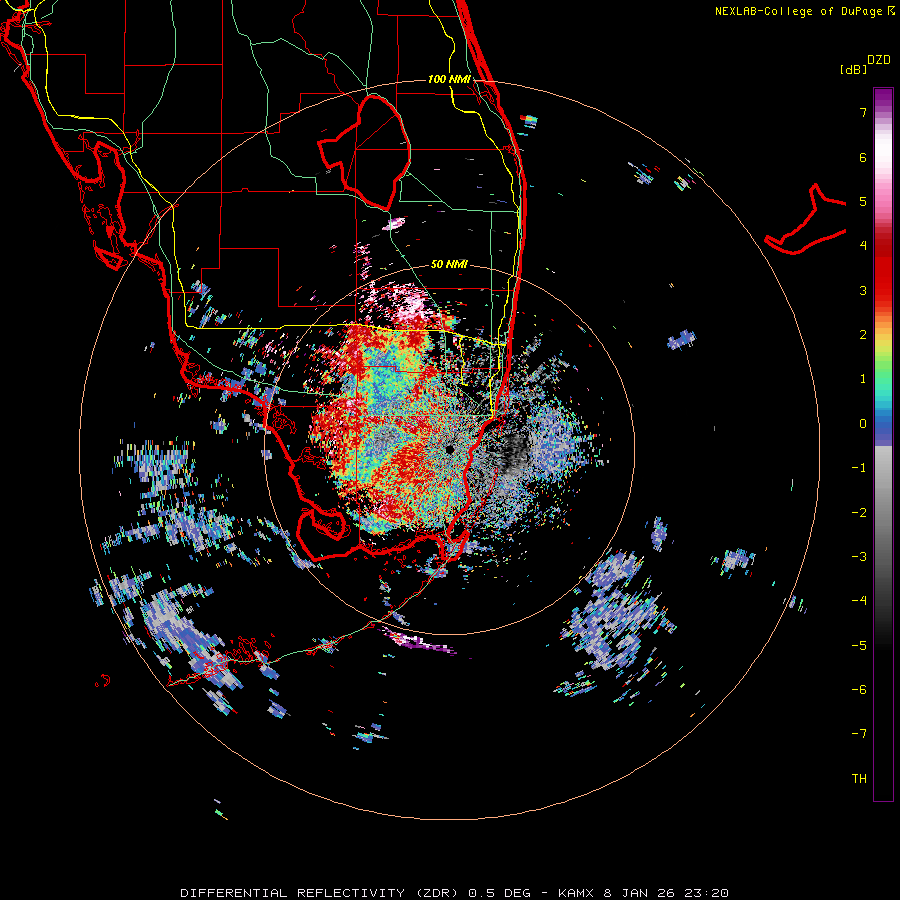Click the 2 value on color scale
The width and height of the screenshot is (900, 900).
click(863, 334)
